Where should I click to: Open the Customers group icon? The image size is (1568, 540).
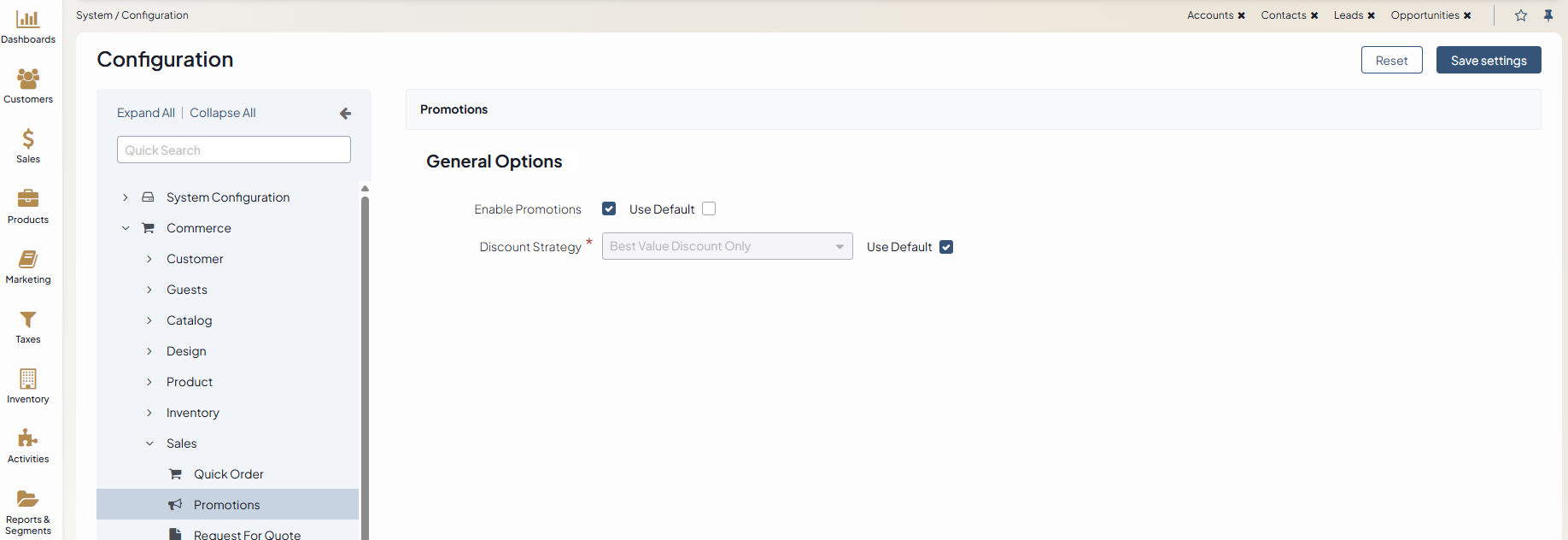click(x=28, y=79)
